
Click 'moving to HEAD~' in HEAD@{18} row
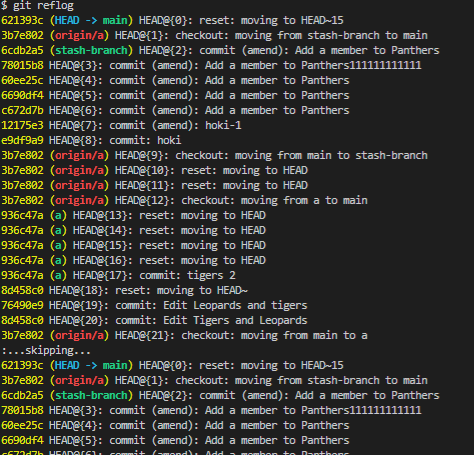point(202,290)
